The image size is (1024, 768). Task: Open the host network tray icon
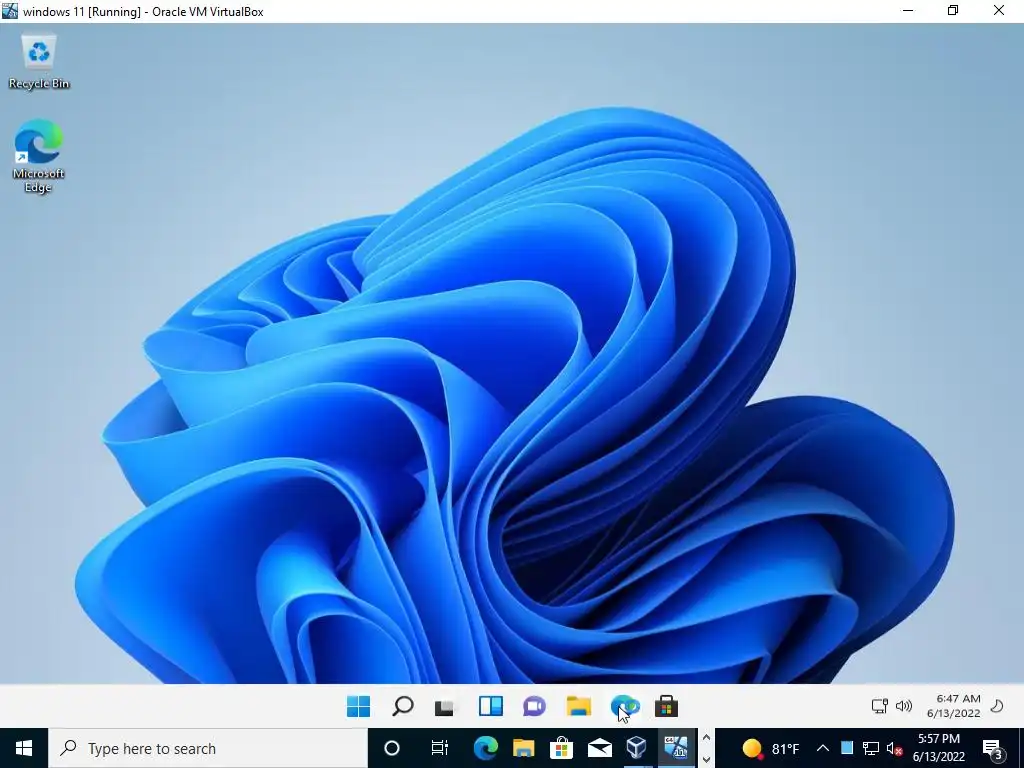tap(871, 748)
